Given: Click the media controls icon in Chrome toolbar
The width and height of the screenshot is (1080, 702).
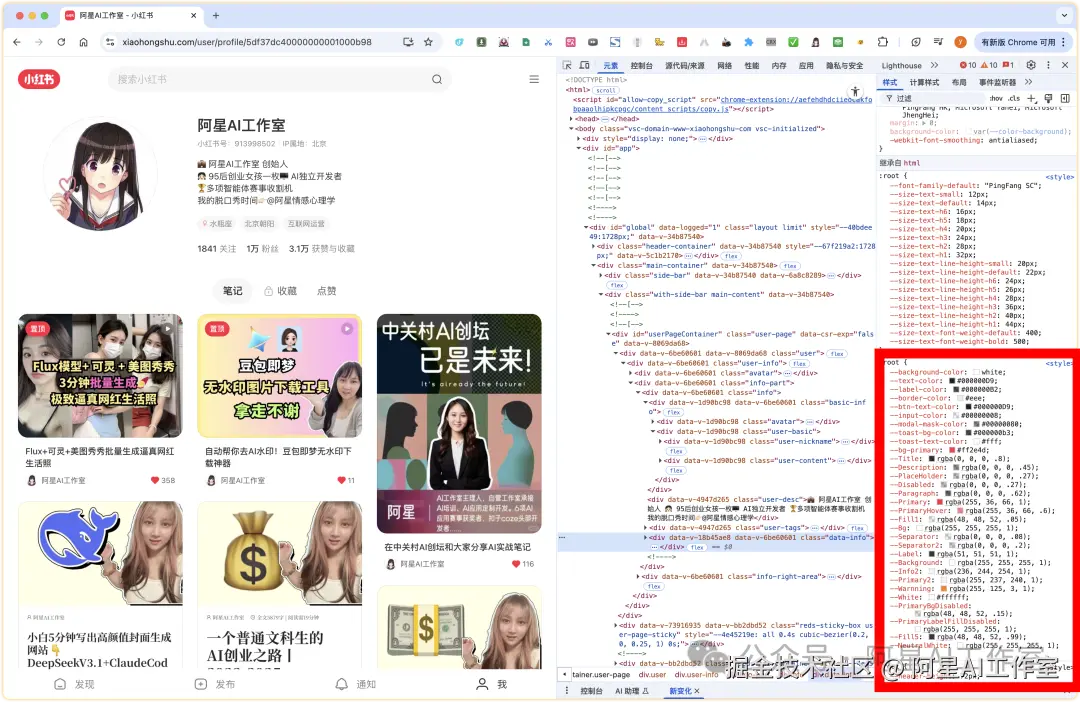Looking at the screenshot, I should click(938, 42).
